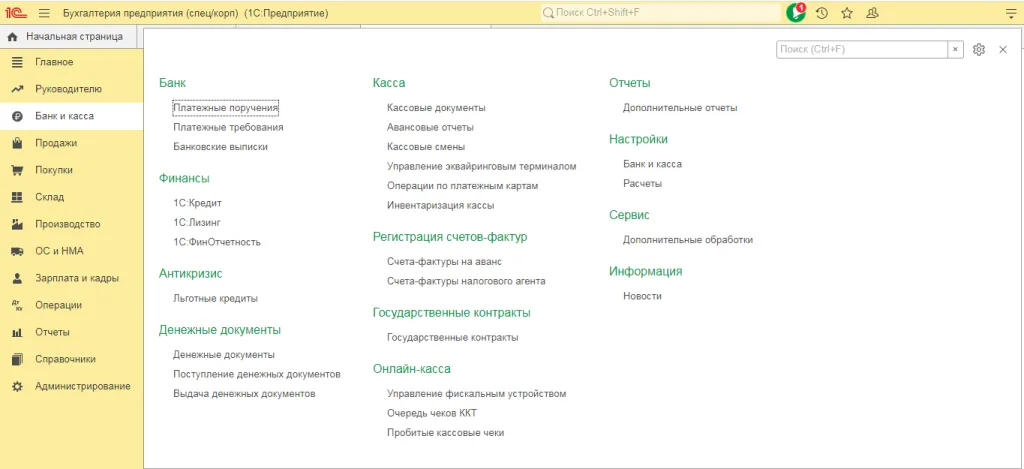The image size is (1024, 469).
Task: Open Счета-фактуры налогового агента link
Action: [x=466, y=281]
